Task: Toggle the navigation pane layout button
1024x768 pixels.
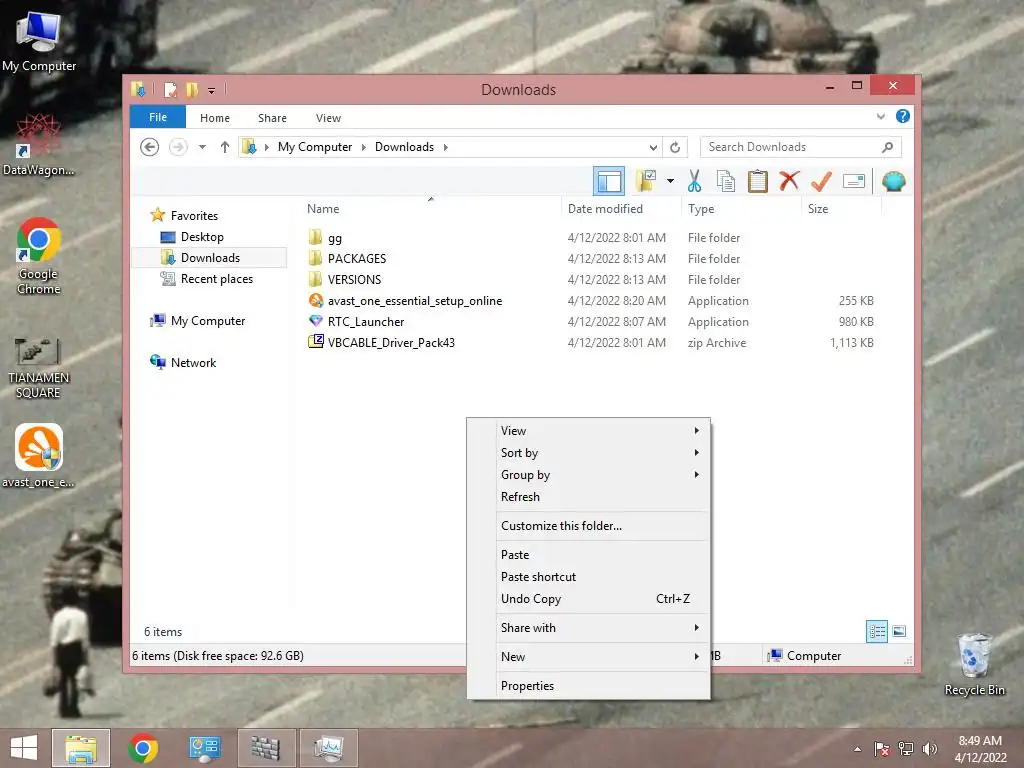Action: (609, 182)
